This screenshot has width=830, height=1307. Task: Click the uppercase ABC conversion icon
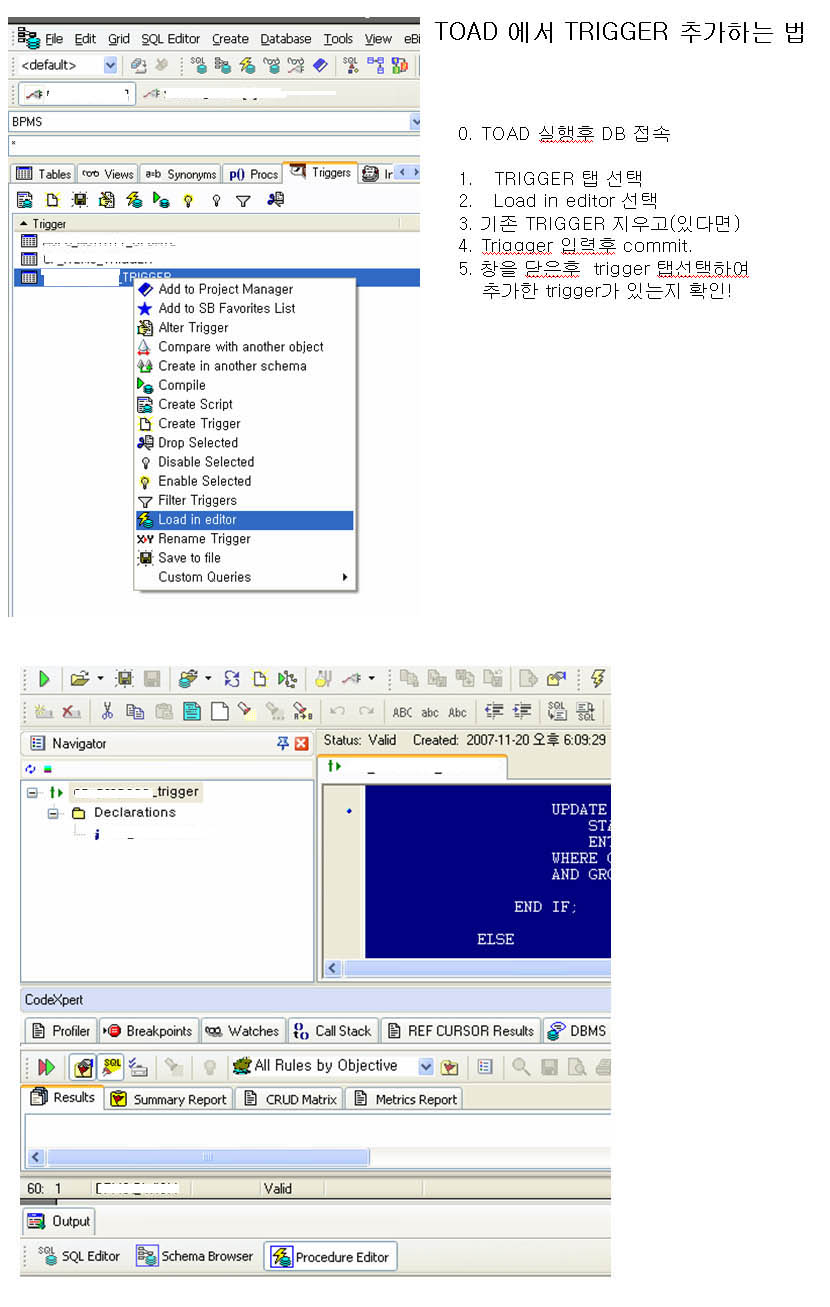pyautogui.click(x=402, y=712)
